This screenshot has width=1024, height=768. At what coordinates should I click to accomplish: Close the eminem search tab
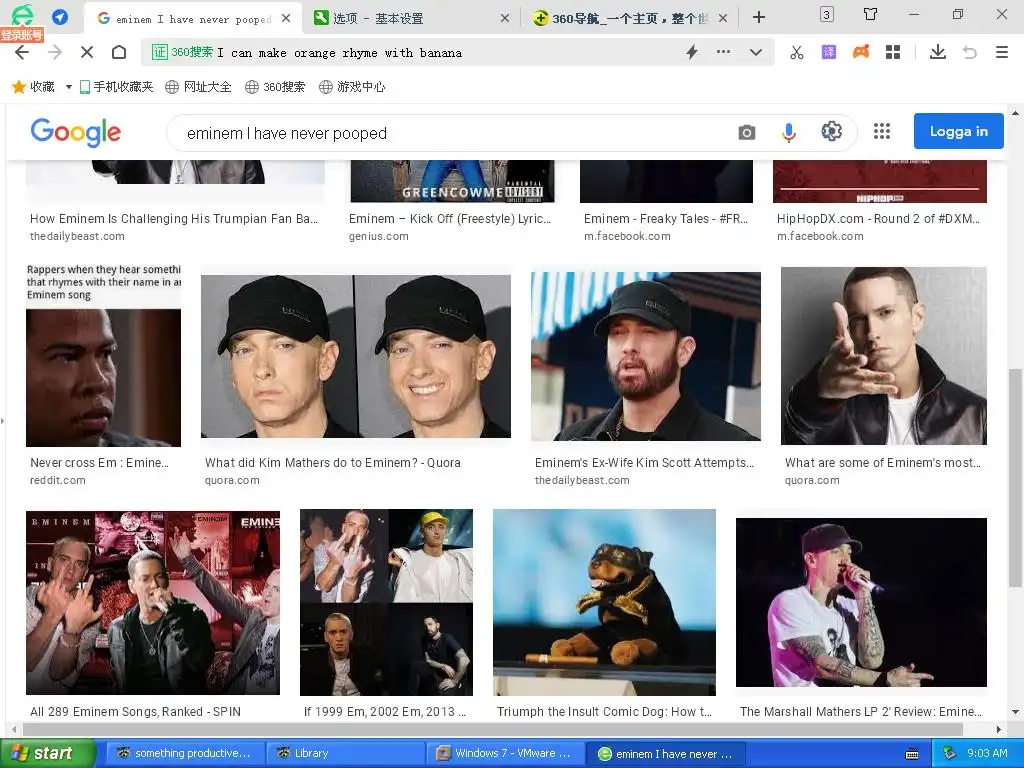(x=286, y=18)
